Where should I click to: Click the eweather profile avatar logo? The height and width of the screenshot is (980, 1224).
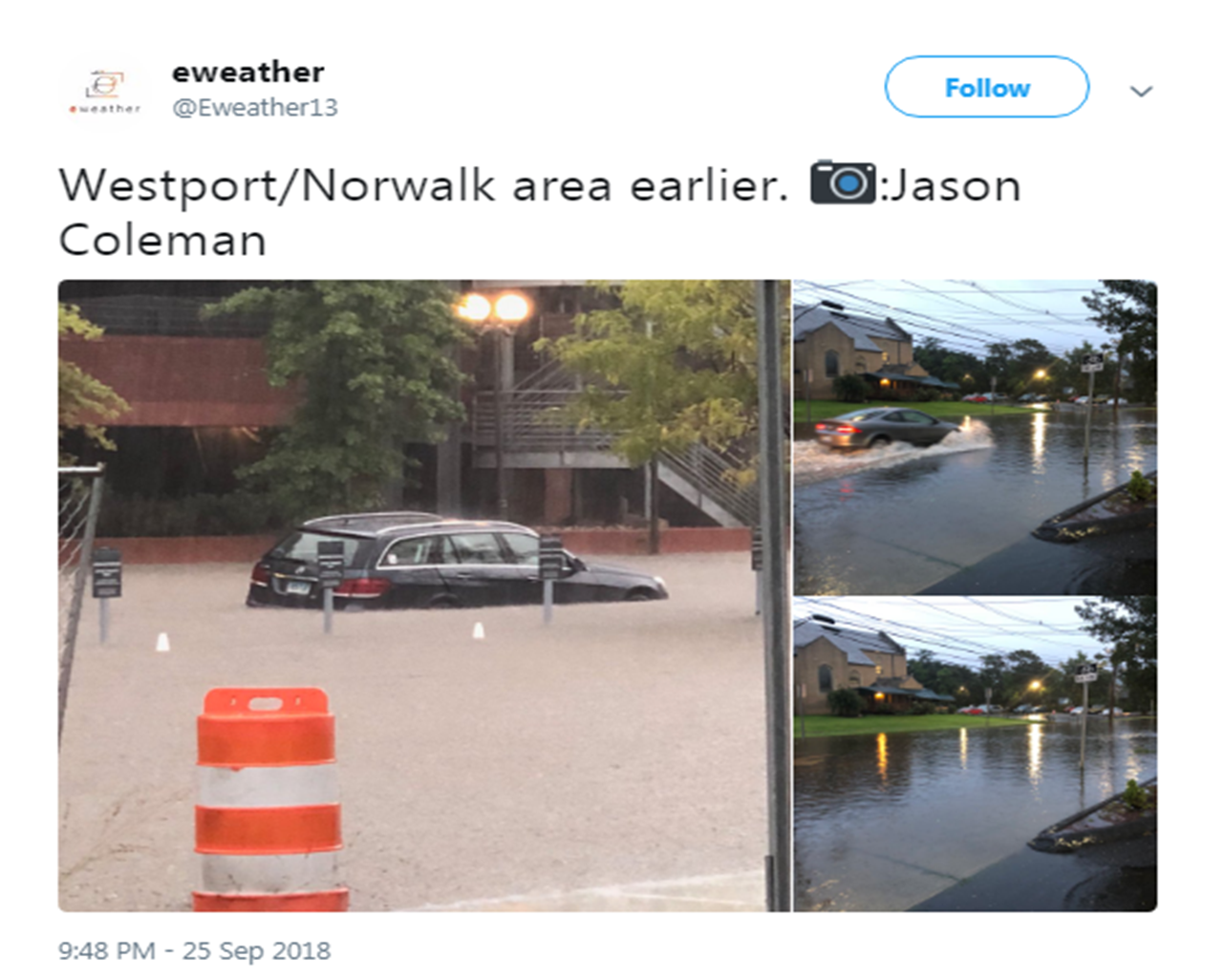click(x=104, y=91)
